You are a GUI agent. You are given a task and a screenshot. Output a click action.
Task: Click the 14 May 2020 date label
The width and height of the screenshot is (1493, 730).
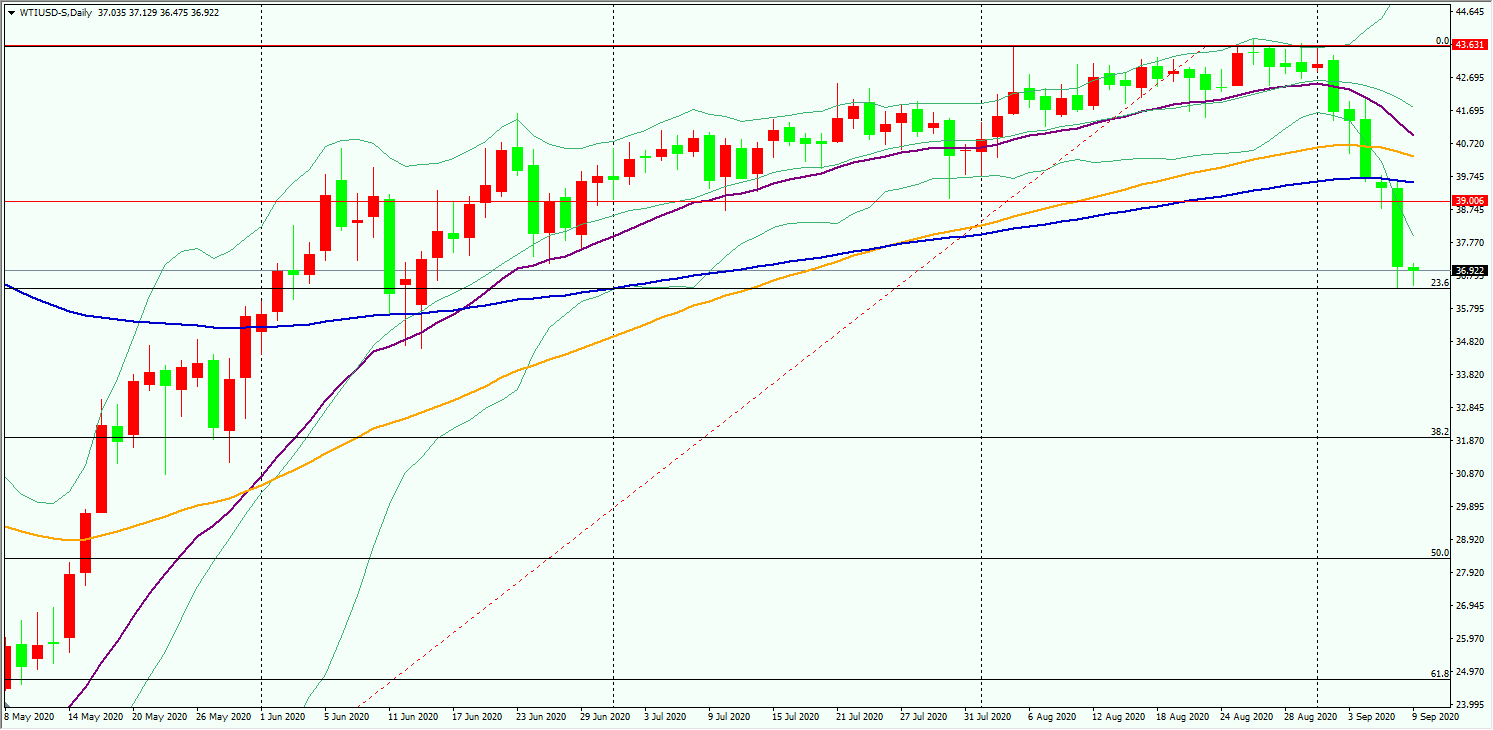tap(95, 717)
